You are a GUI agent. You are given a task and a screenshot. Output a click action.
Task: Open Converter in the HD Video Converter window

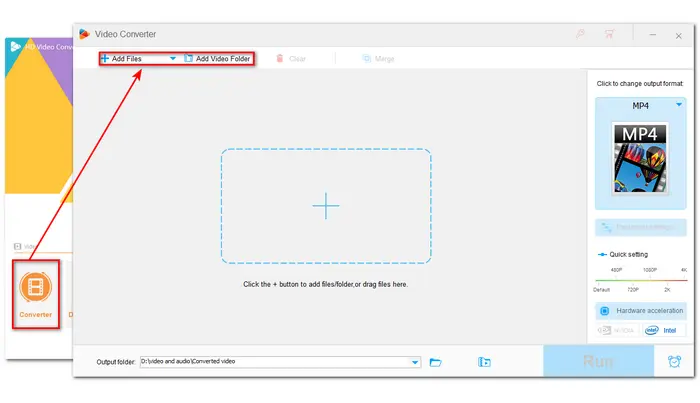point(36,295)
